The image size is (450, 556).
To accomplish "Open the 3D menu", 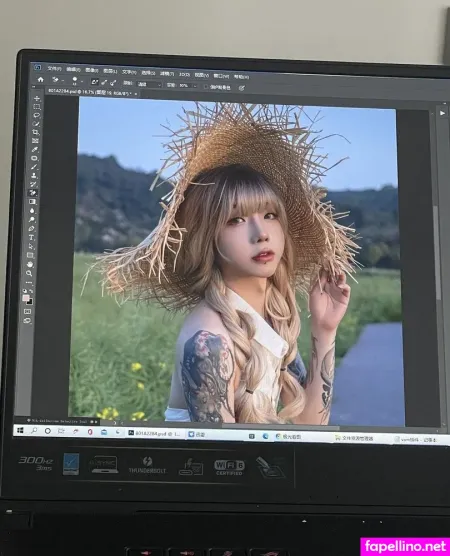I will [184, 74].
